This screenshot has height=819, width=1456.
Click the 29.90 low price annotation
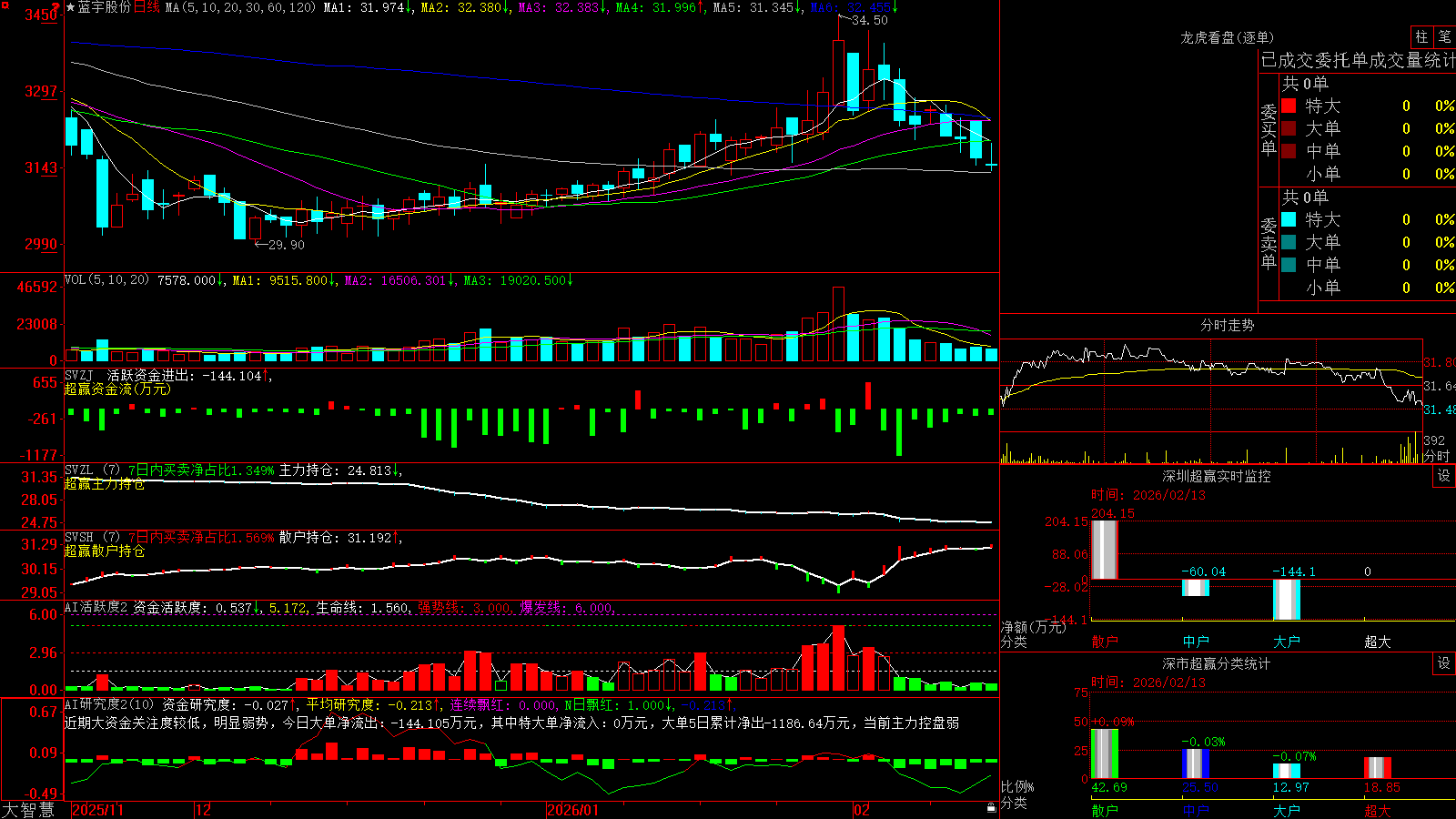pos(287,245)
